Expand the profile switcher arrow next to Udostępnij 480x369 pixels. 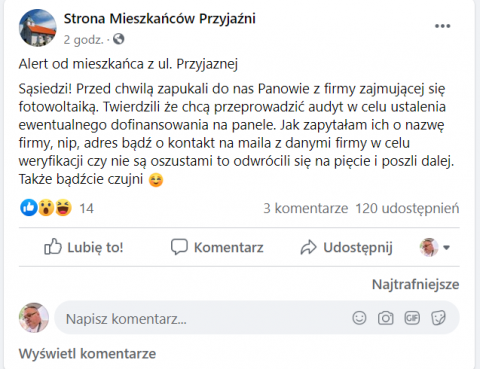click(x=447, y=248)
